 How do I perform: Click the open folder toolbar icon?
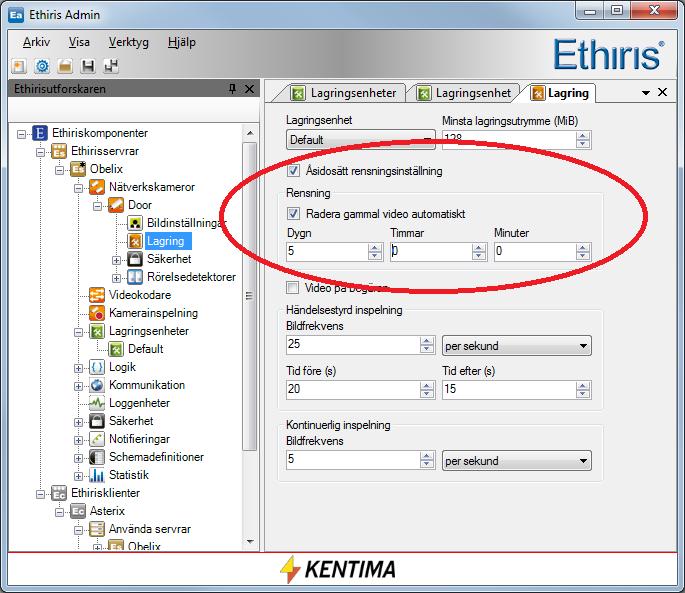coord(65,66)
